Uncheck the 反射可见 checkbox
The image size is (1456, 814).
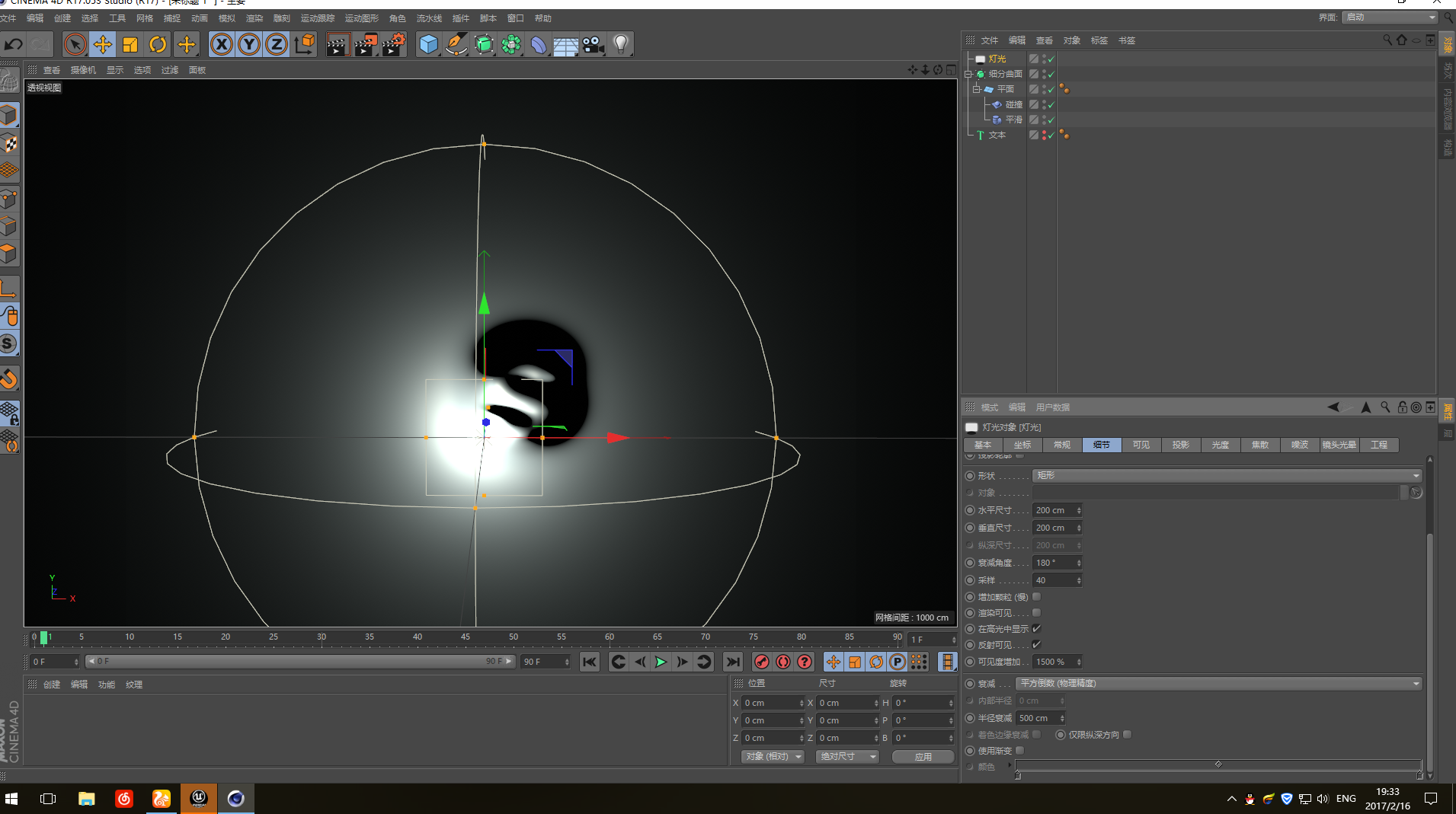[1036, 645]
